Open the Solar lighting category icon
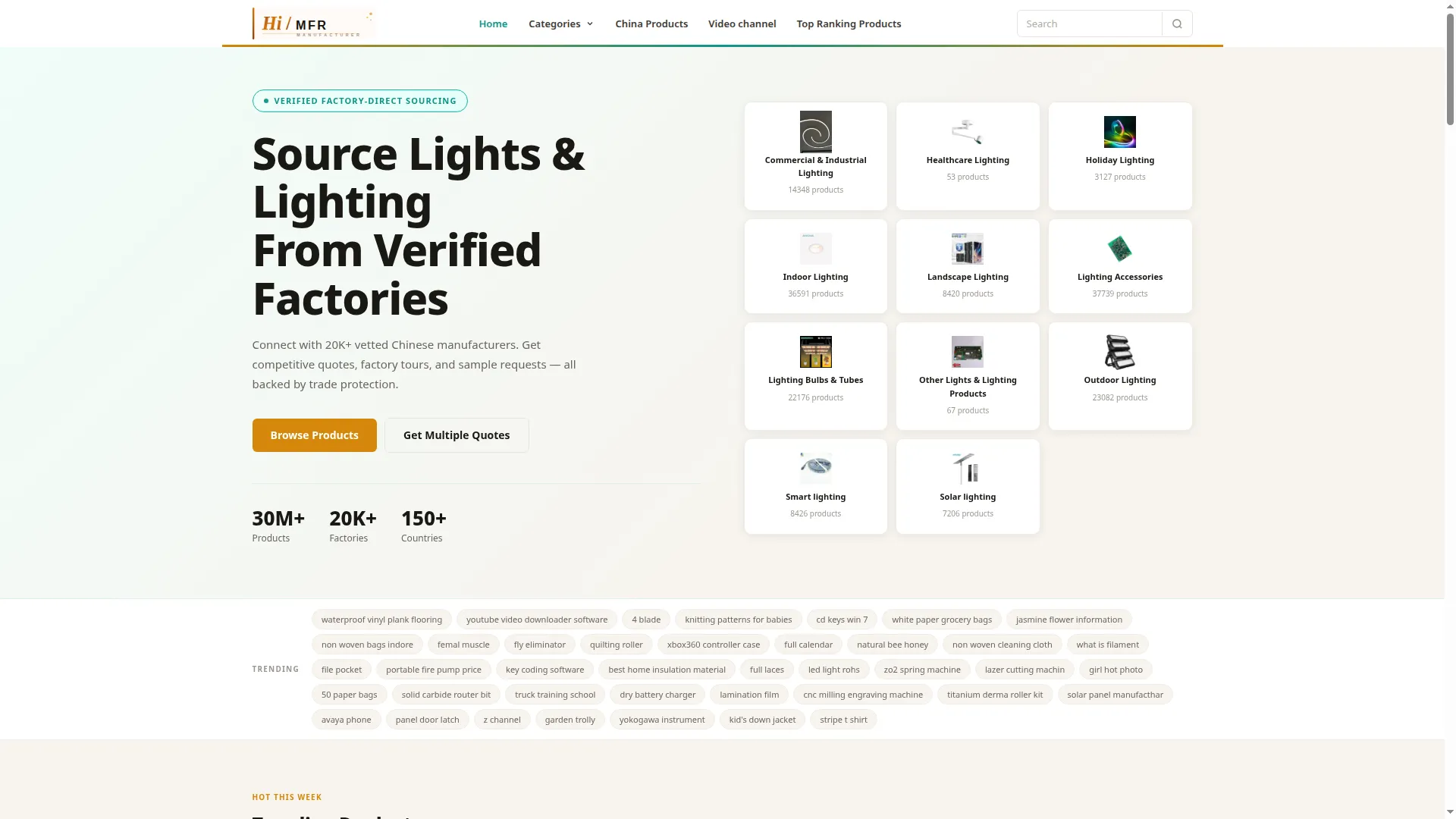This screenshot has width=1456, height=819. coord(967,469)
